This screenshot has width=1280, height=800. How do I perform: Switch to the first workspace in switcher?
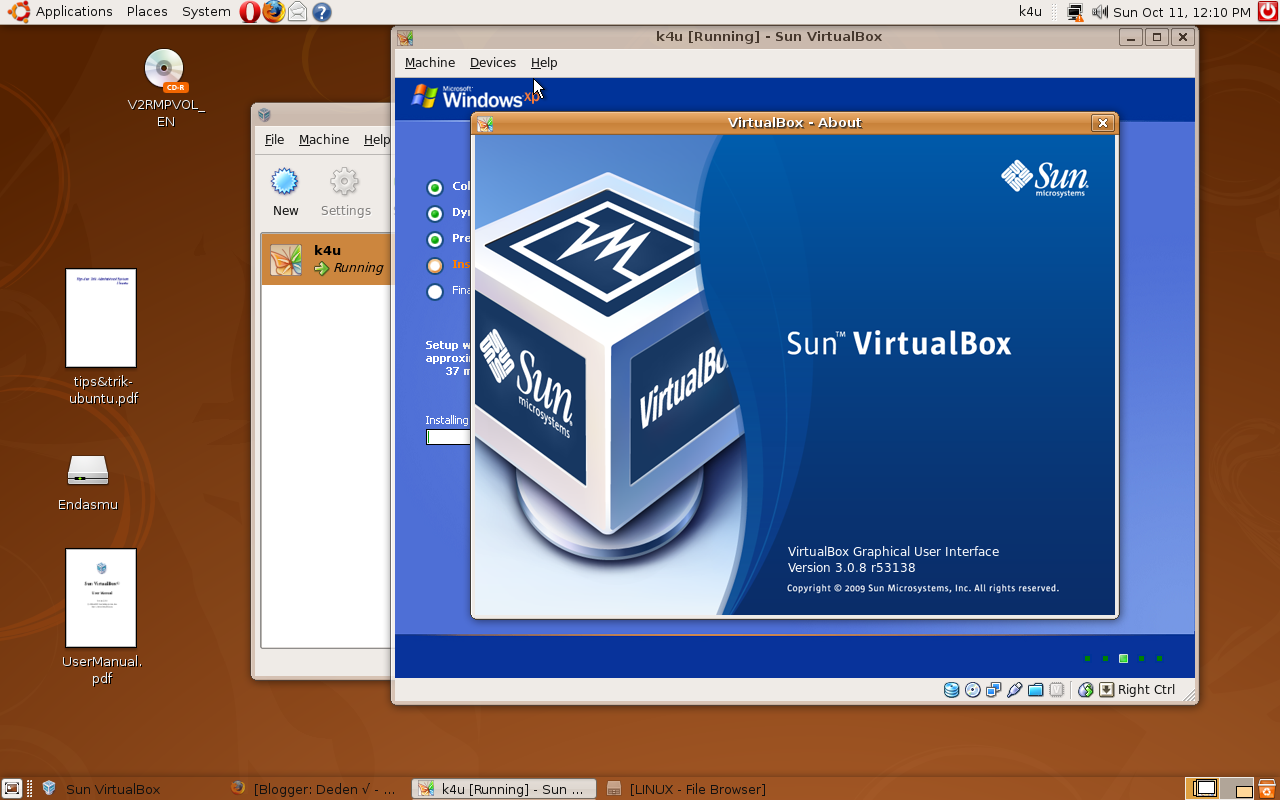(1203, 789)
